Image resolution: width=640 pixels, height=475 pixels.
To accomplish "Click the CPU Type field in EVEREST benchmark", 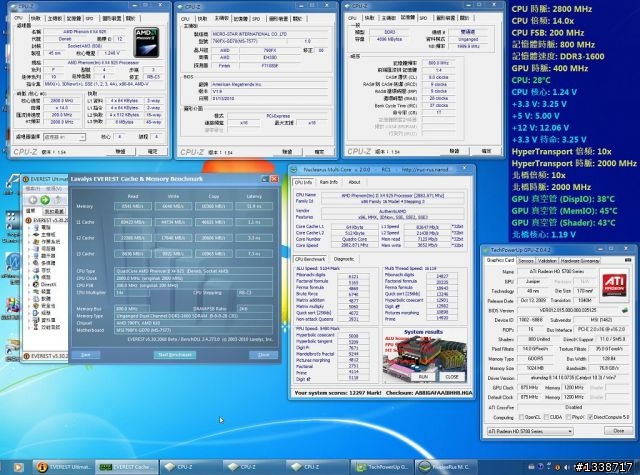I will pyautogui.click(x=193, y=271).
